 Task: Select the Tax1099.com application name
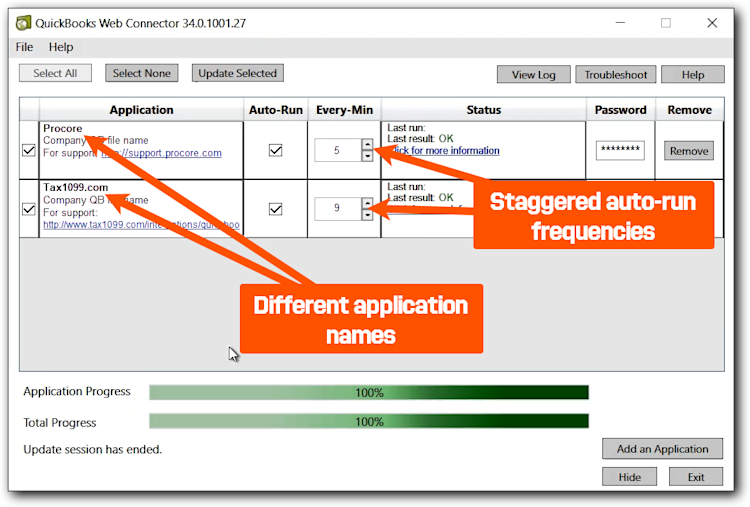click(76, 187)
